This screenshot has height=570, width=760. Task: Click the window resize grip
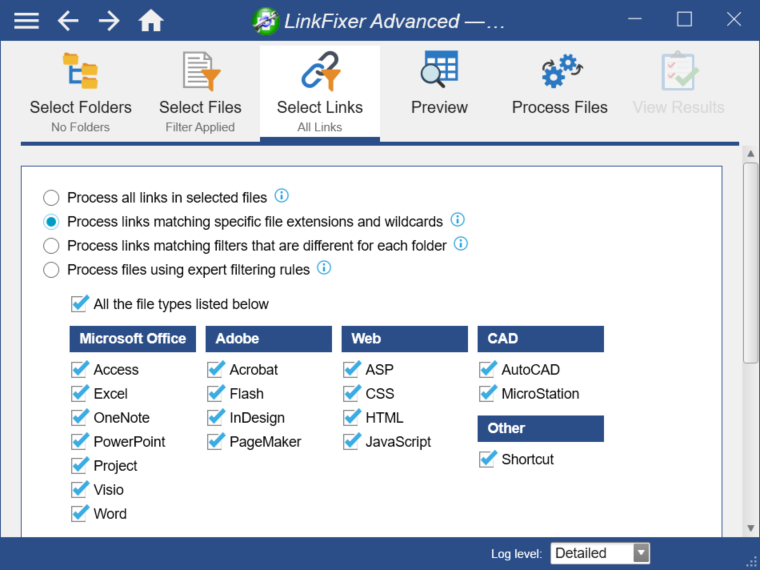tap(752, 562)
